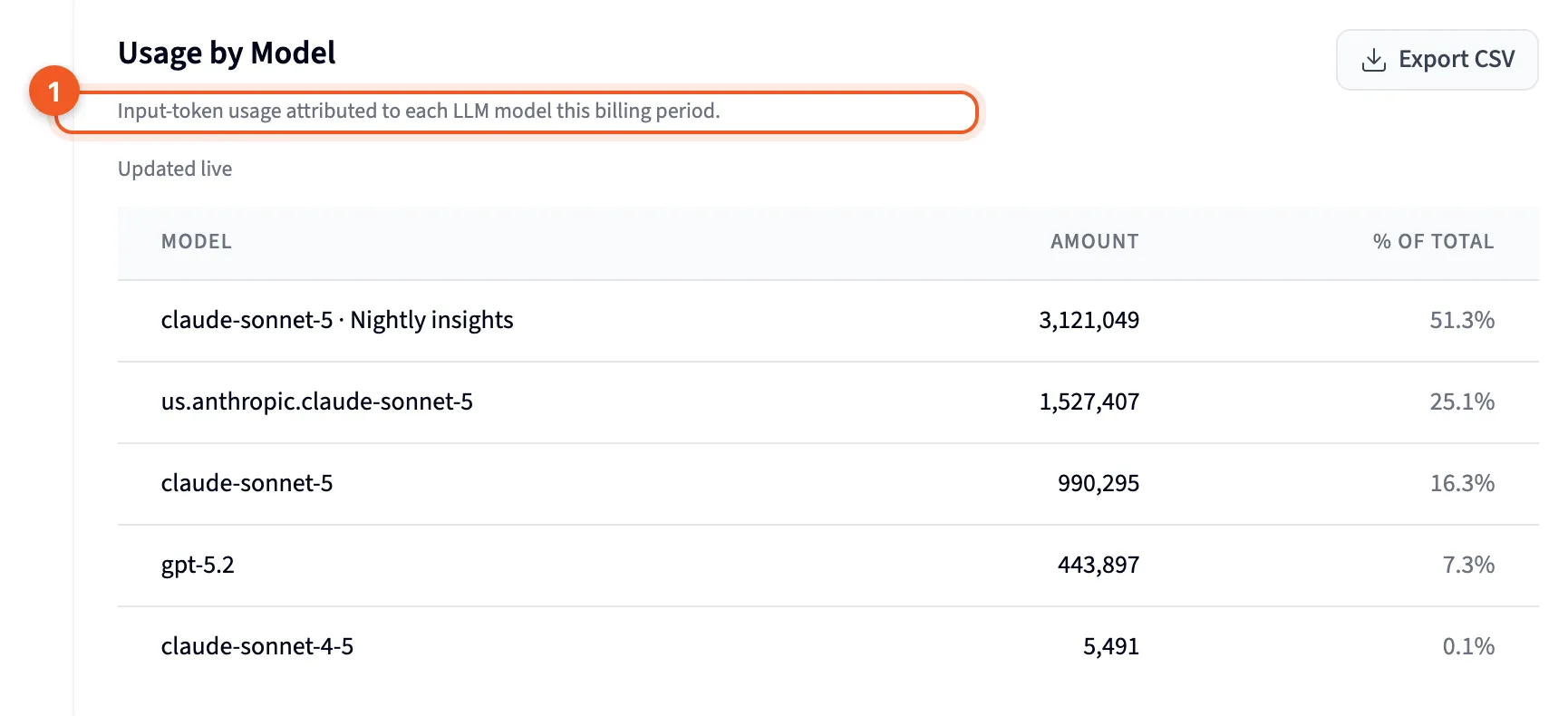Click the amount 3,121,049
The image size is (1568, 716).
1089,320
